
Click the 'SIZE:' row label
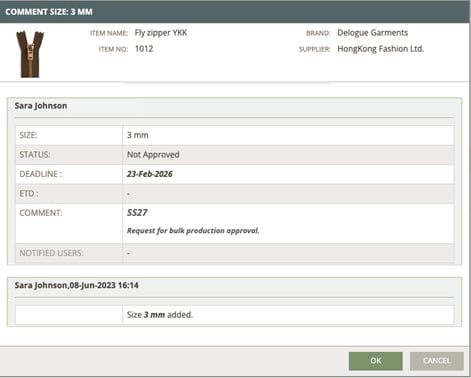tap(28, 135)
